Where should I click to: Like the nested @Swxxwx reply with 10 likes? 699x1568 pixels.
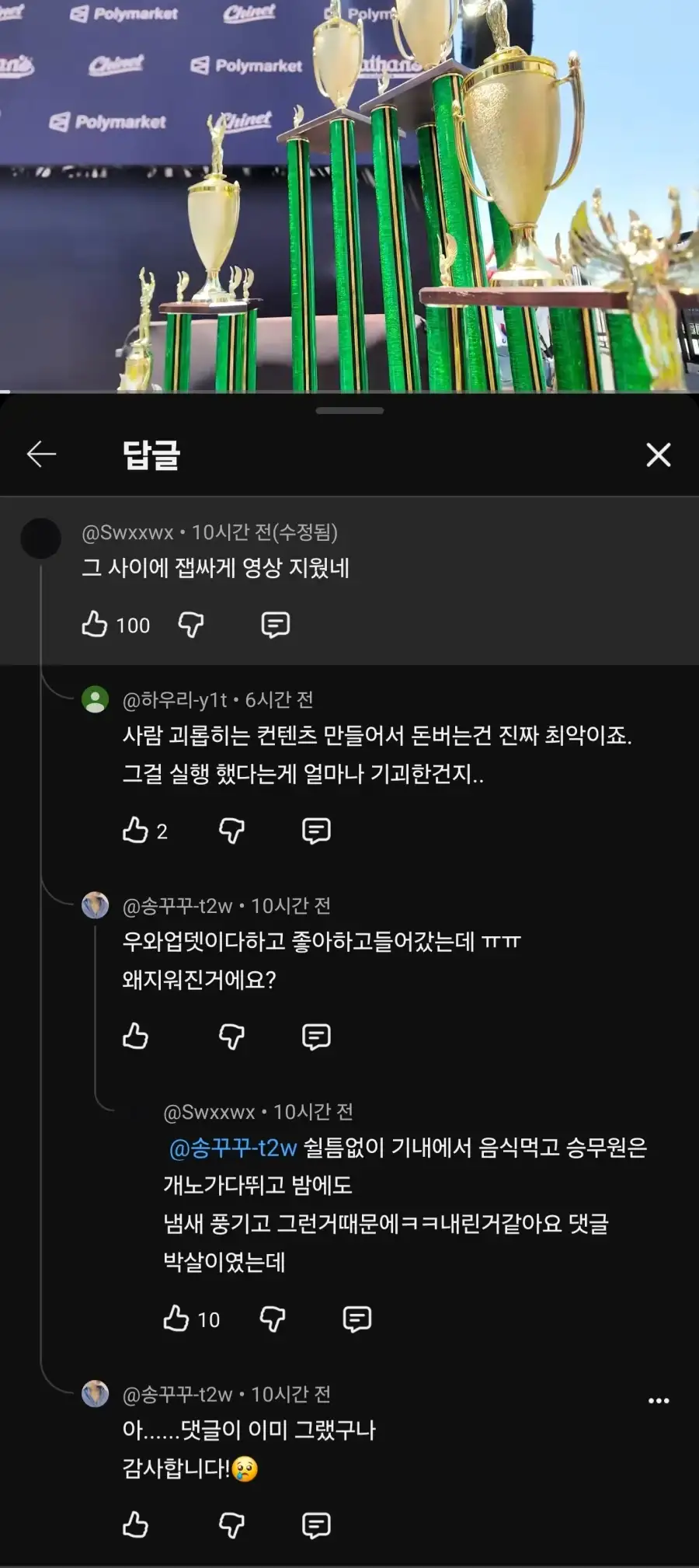(x=176, y=1319)
